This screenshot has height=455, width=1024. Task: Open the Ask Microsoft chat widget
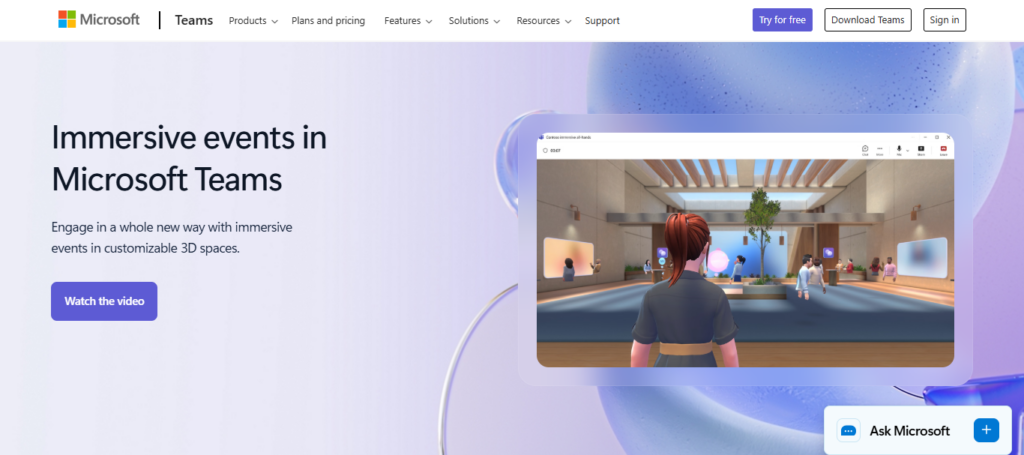point(918,430)
